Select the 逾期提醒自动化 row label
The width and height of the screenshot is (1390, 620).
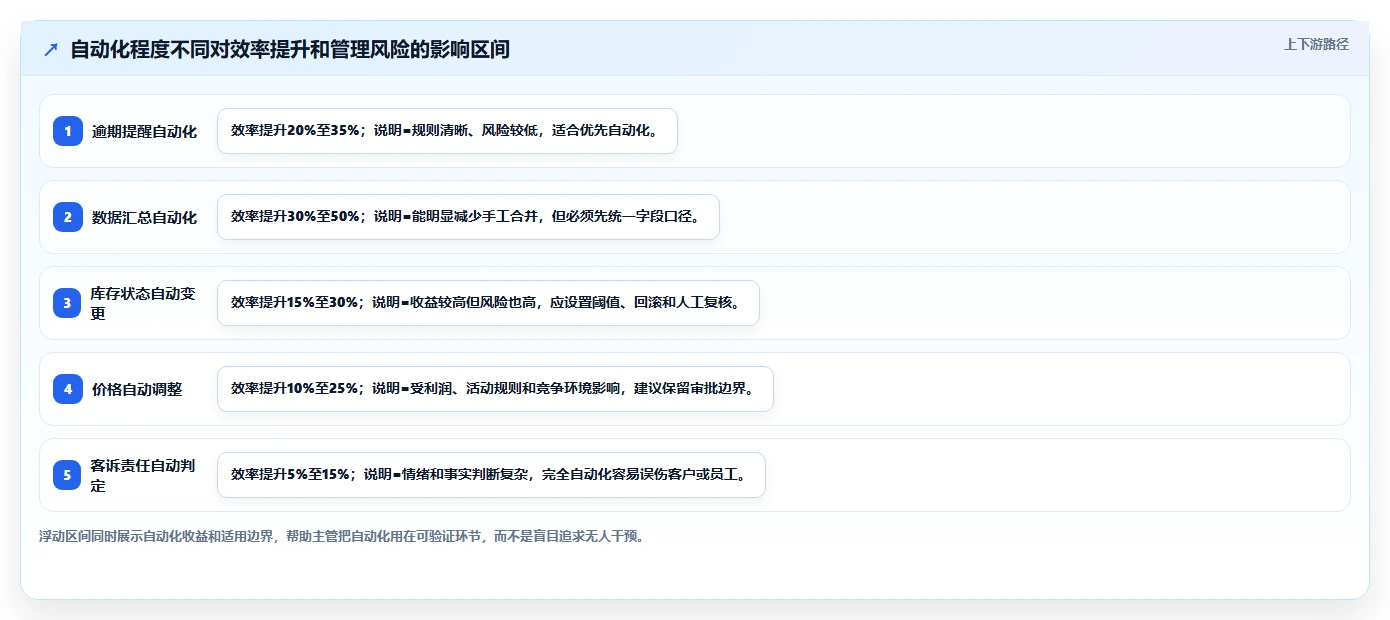coord(144,131)
